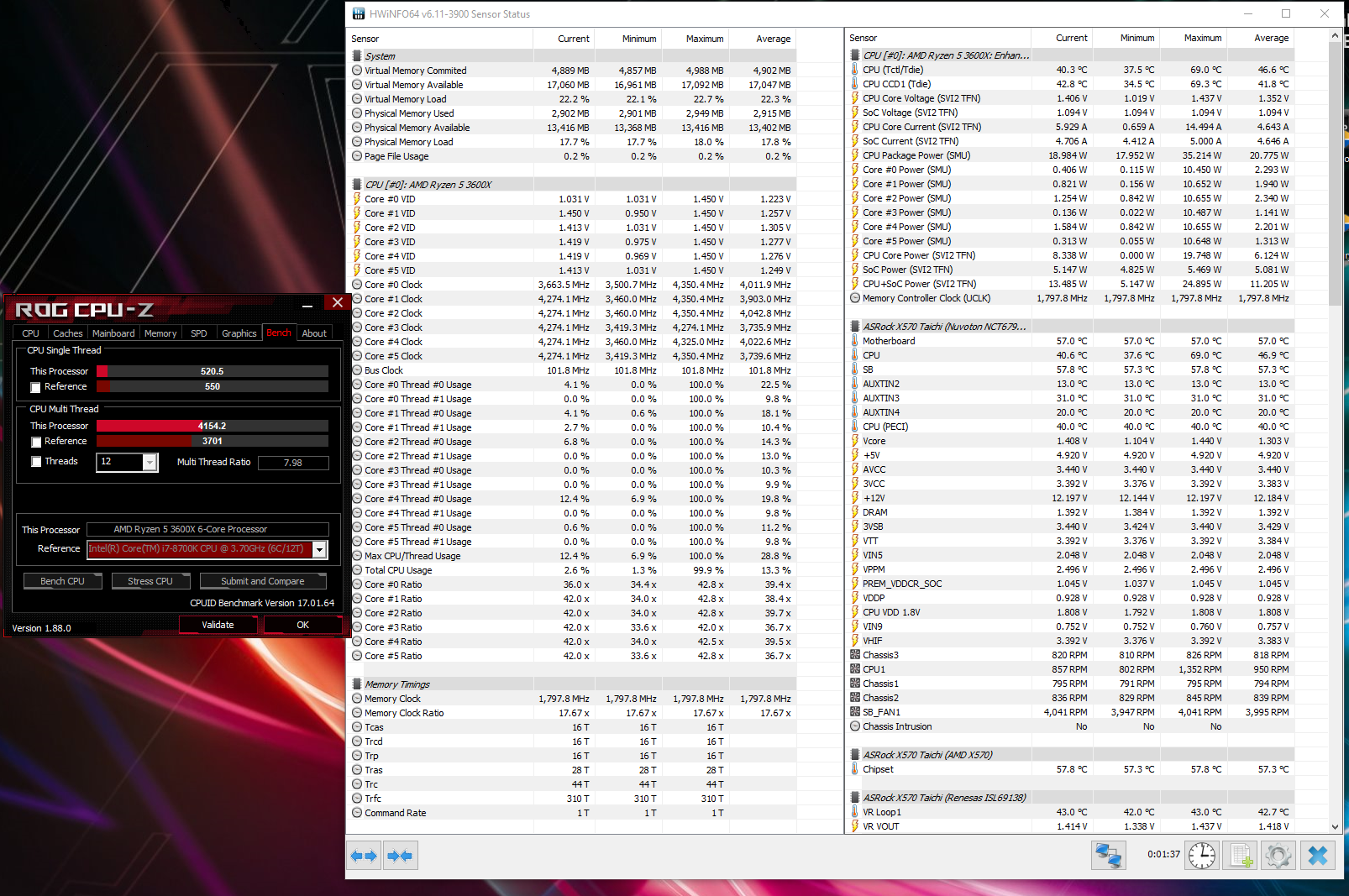
Task: Click the icon beside Chassis Intrusion
Action: point(855,726)
